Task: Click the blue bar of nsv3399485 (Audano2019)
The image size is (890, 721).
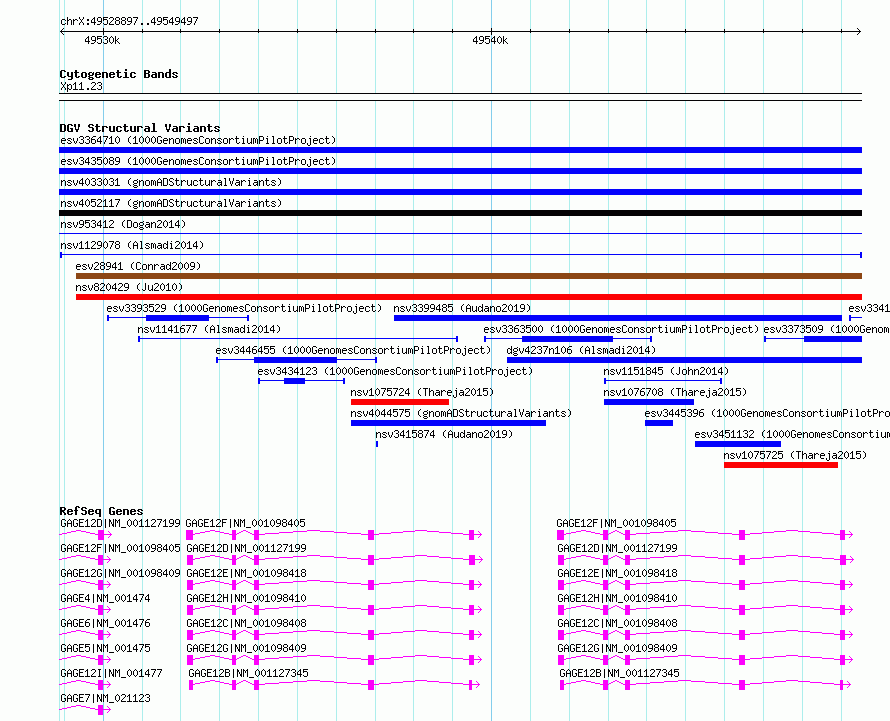Action: tap(618, 318)
